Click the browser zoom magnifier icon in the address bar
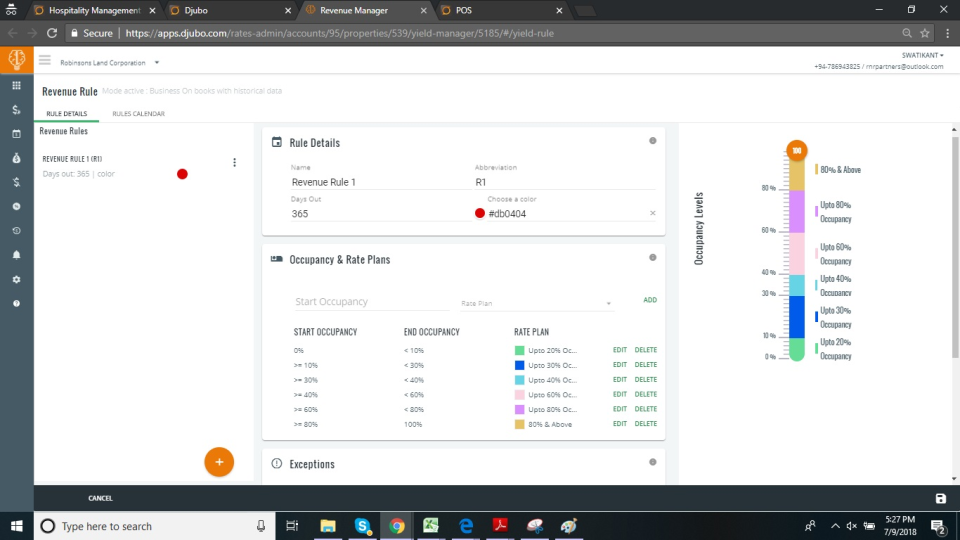Viewport: 960px width, 540px height. click(907, 33)
